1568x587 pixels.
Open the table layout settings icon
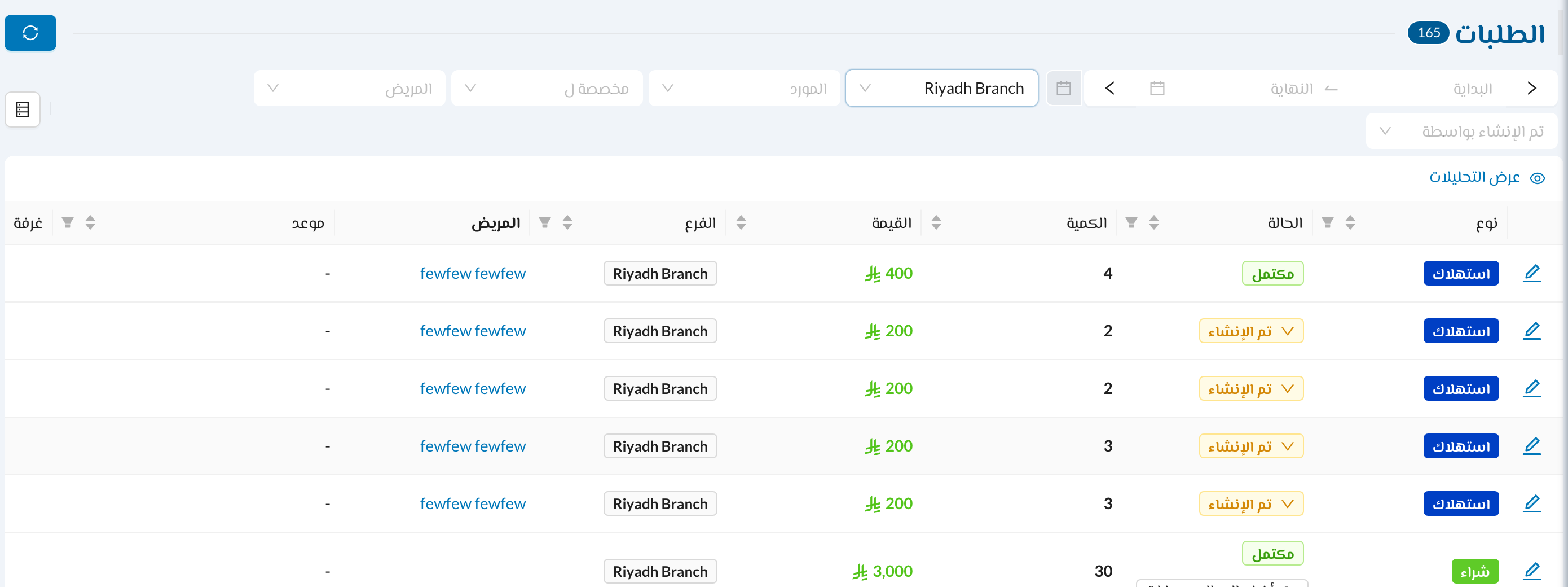tap(23, 109)
